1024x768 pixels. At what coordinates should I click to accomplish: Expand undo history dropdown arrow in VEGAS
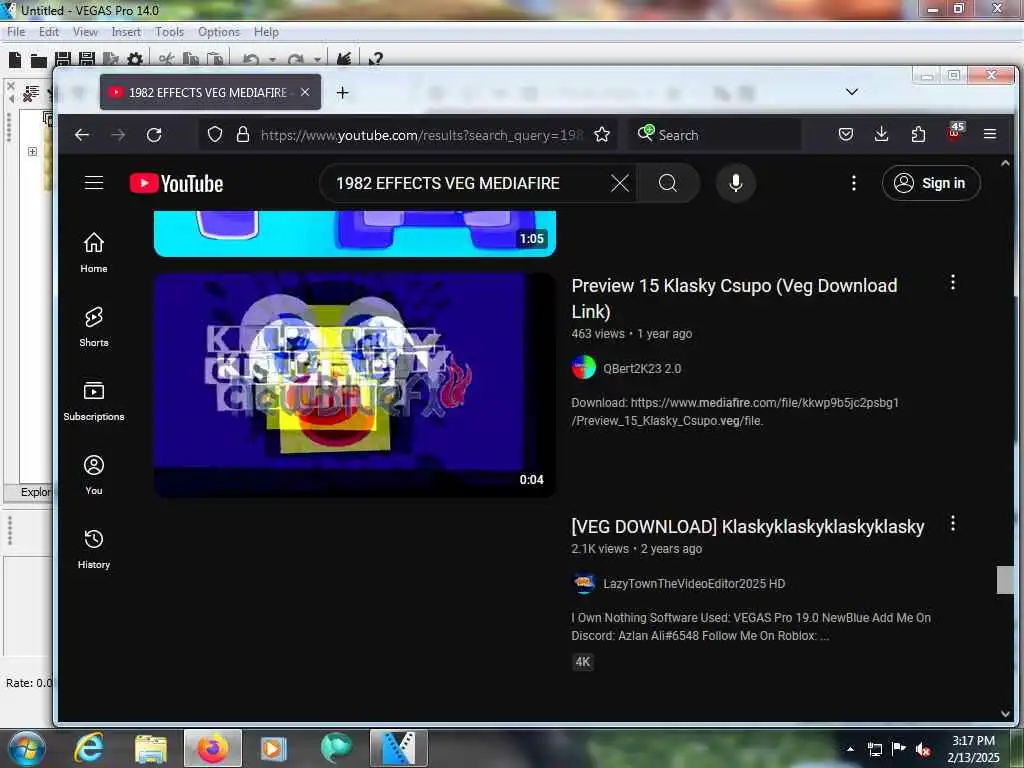click(272, 60)
